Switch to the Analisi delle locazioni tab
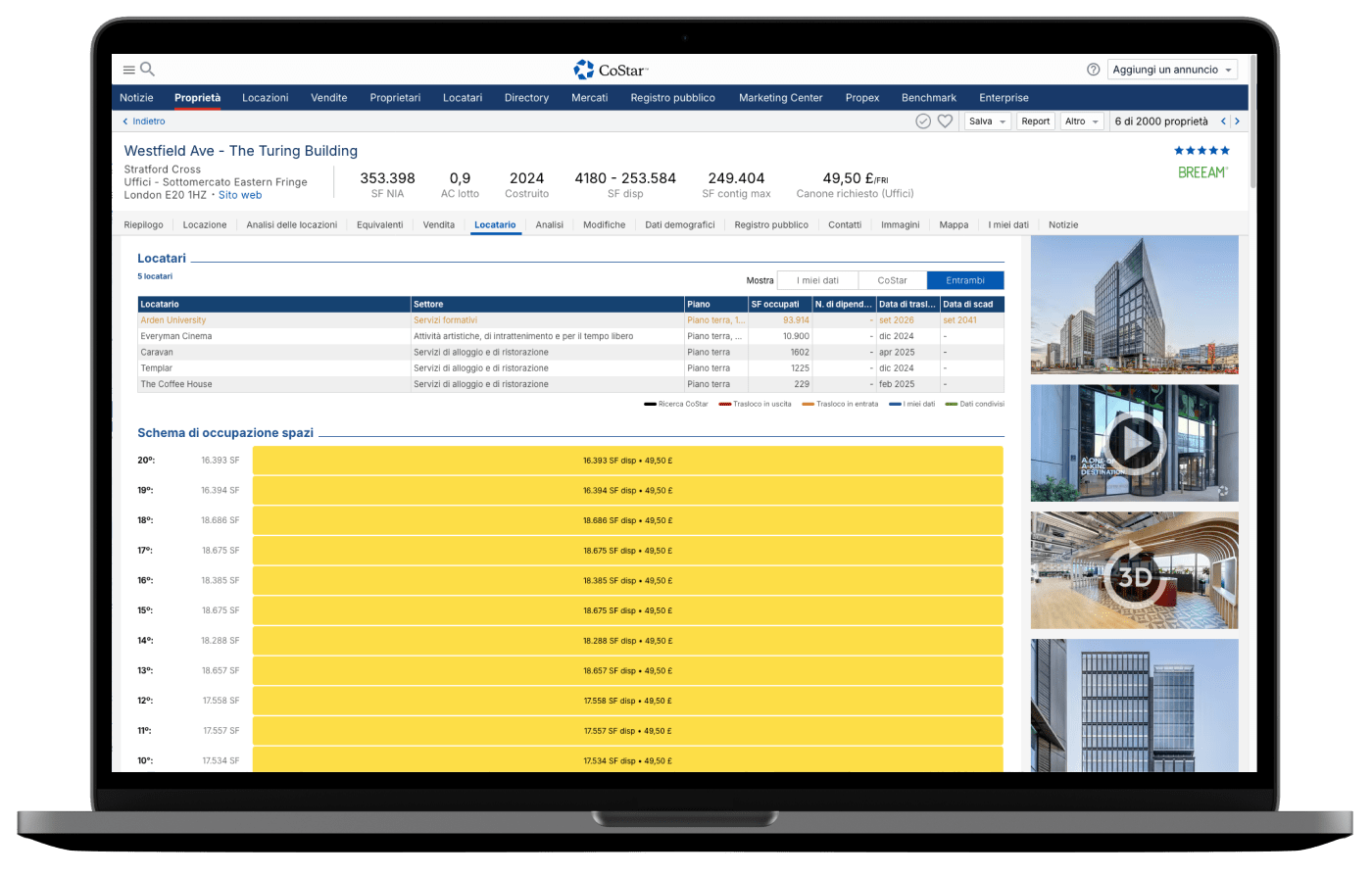 tap(291, 225)
